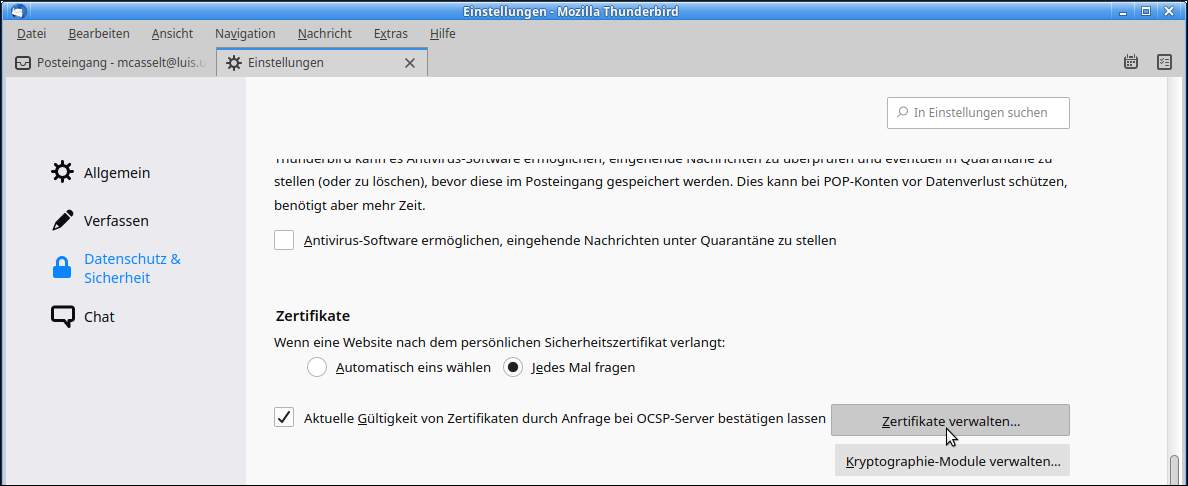The width and height of the screenshot is (1188, 486).
Task: Uncheck OCSP-Server validity checkbox
Action: coord(284,417)
